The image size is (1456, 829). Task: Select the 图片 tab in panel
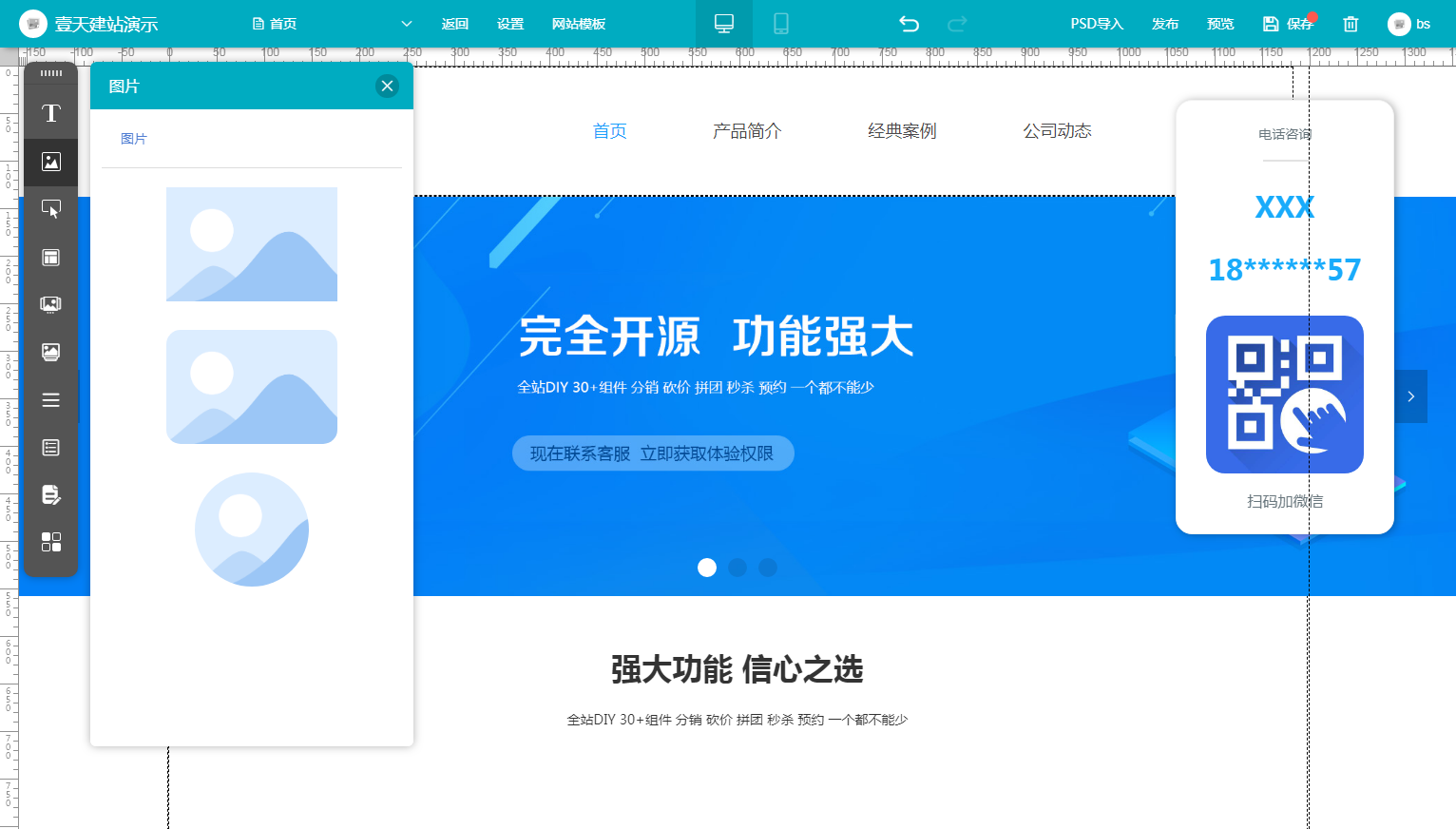[x=134, y=139]
